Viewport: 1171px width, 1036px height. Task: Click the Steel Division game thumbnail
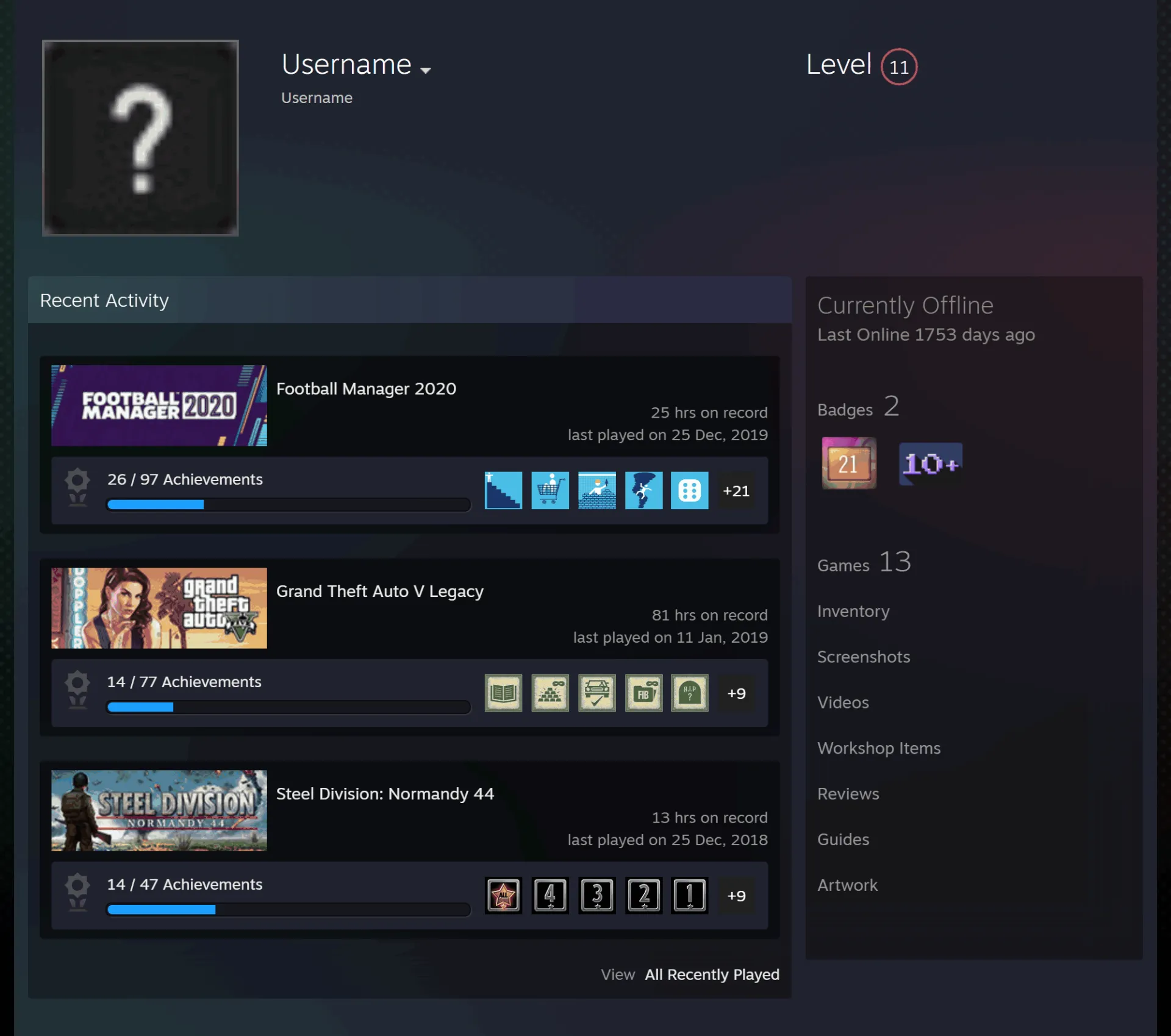click(159, 810)
